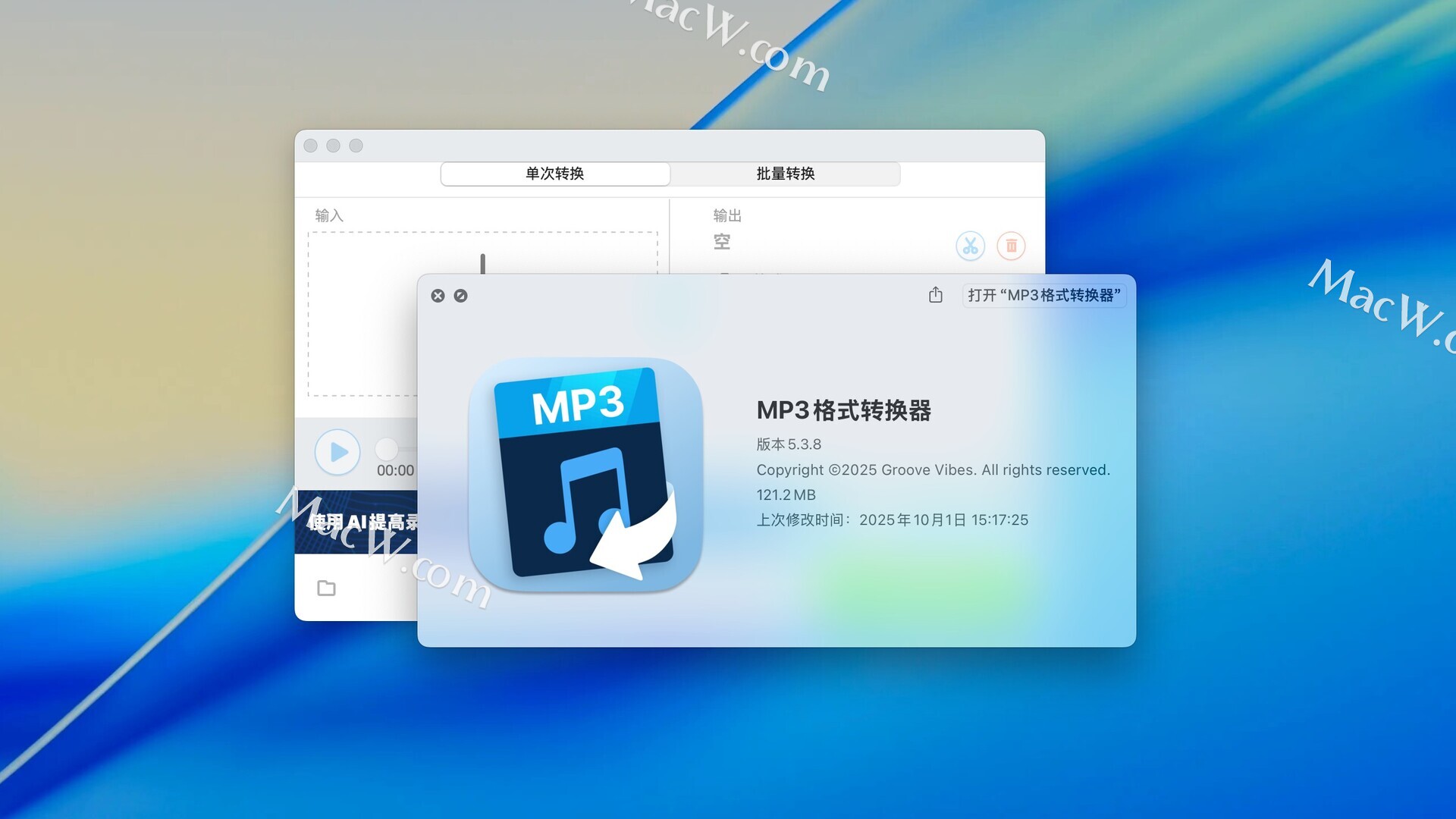
Task: Click the 版本 5.3.8 version text
Action: [789, 444]
